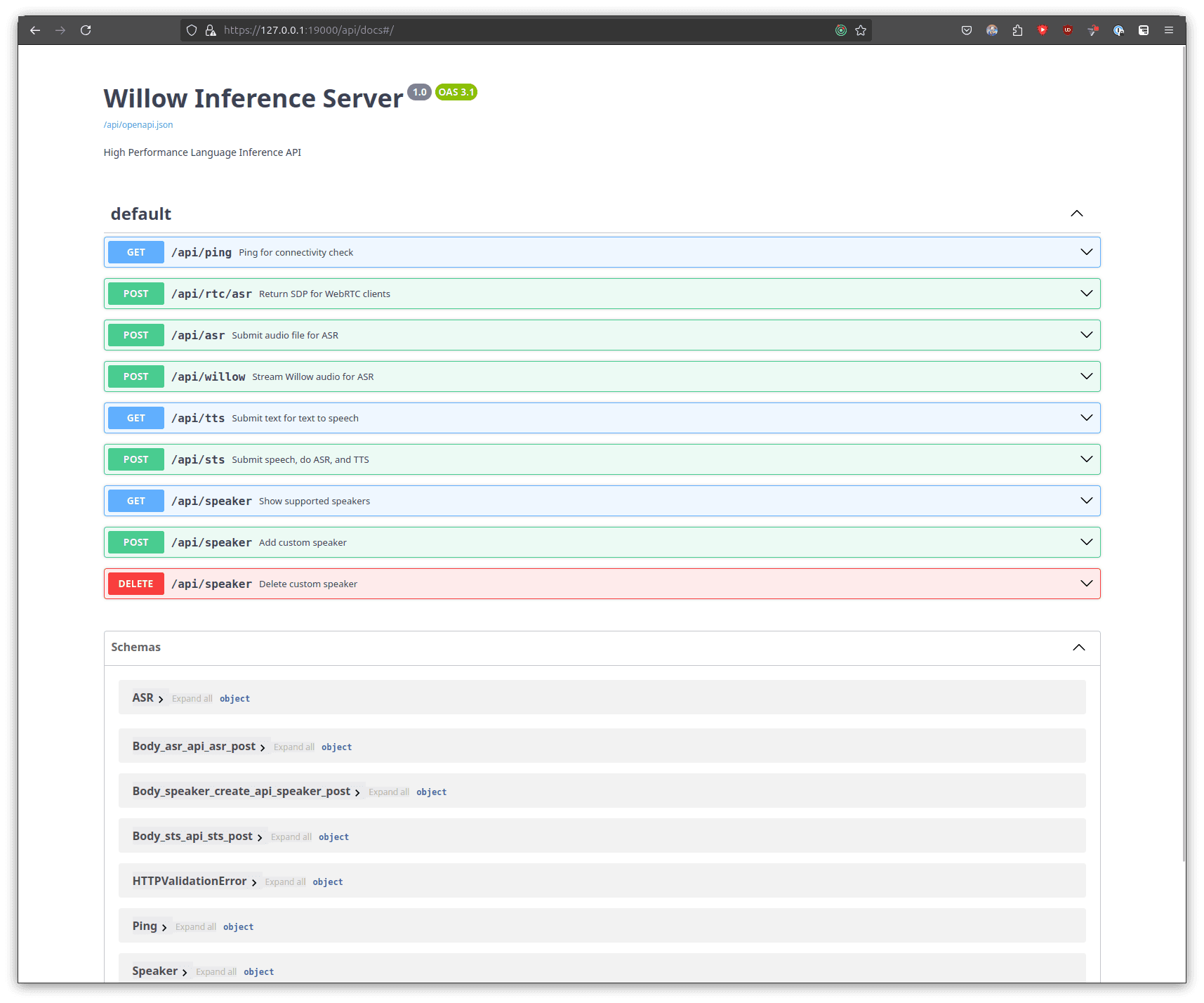Expand the DELETE /api/speaker endpoint
The height and width of the screenshot is (1003, 1204).
click(1086, 583)
